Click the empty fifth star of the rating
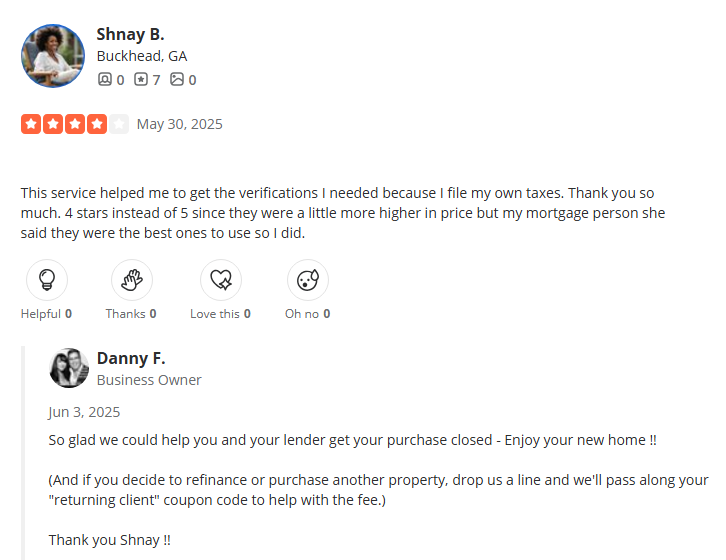The width and height of the screenshot is (726, 560). pyautogui.click(x=119, y=124)
